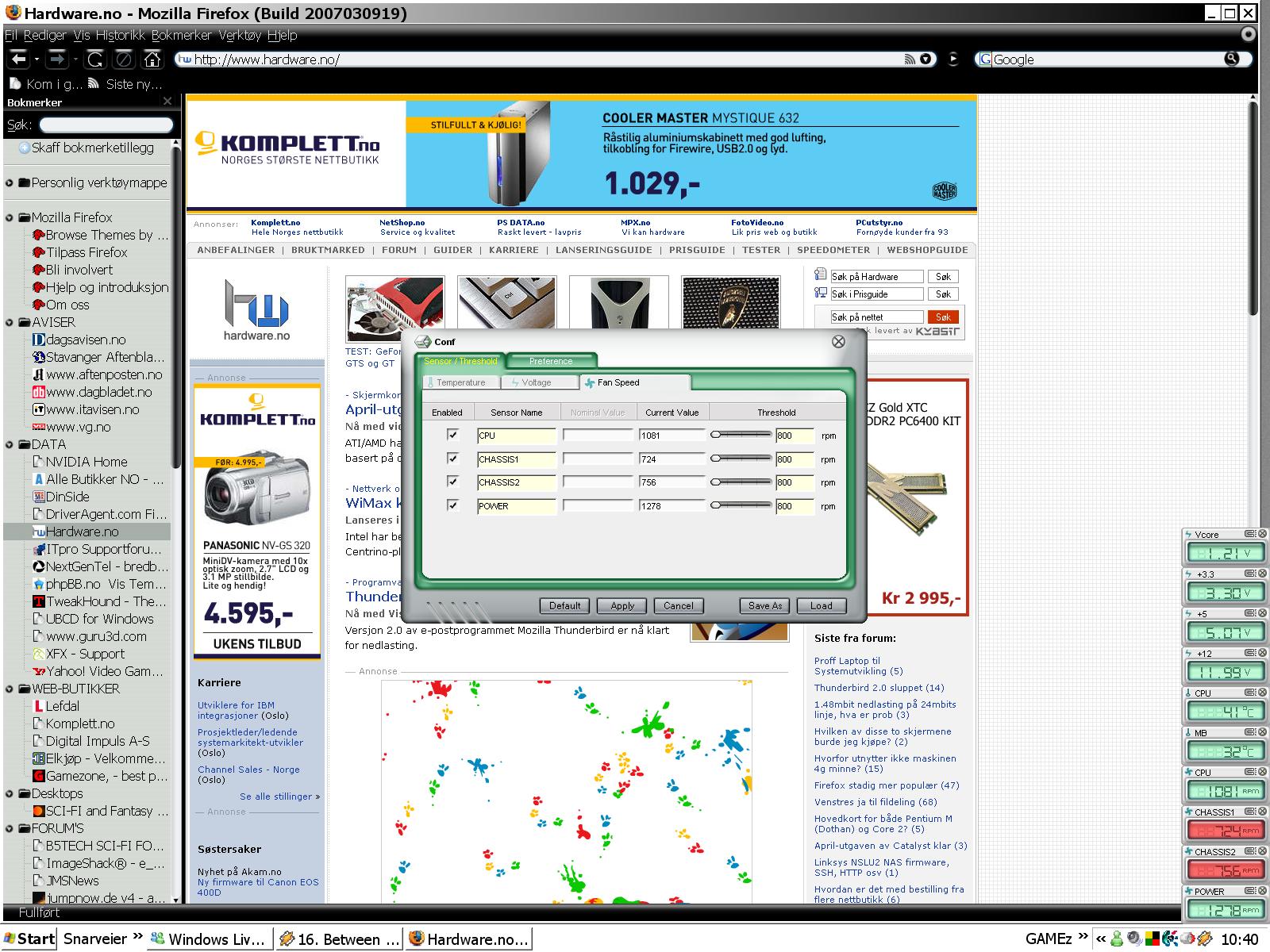Click the RSS feed icon in the address bar
The width and height of the screenshot is (1270, 952).
(x=910, y=59)
